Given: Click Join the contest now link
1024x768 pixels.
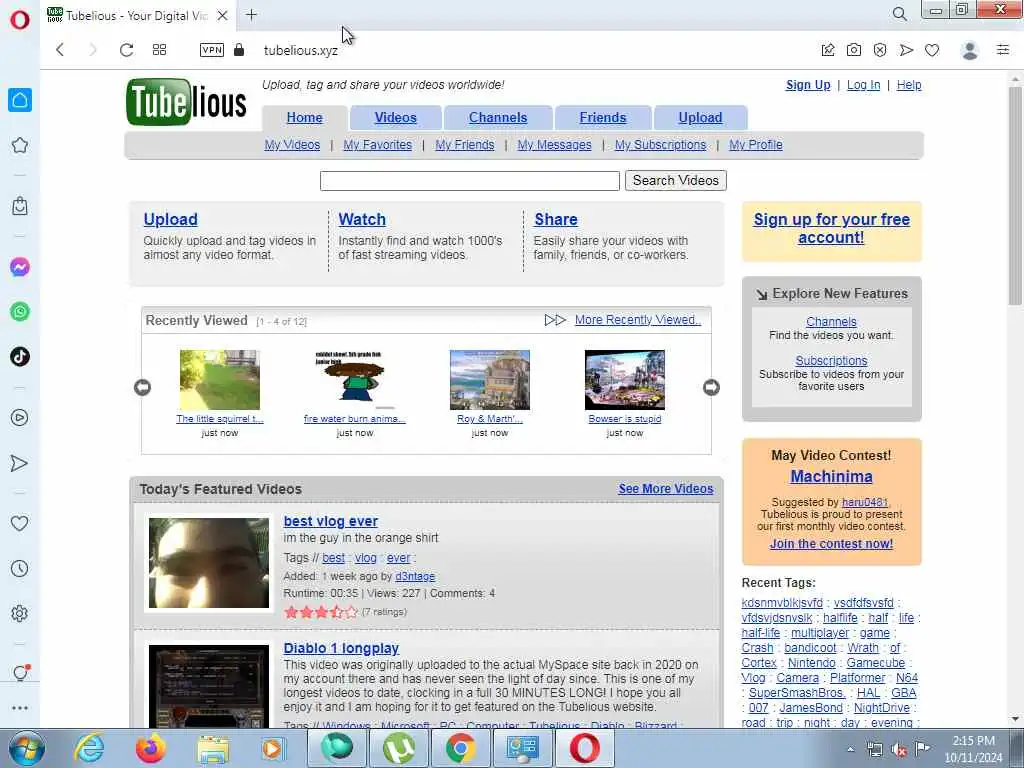Looking at the screenshot, I should (831, 543).
